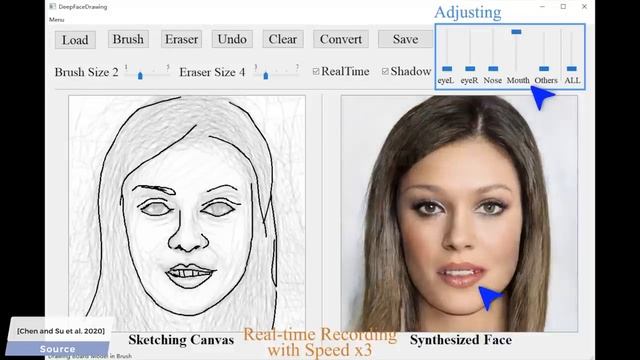Click inside the Sketching Canvas drawing area

(x=187, y=213)
